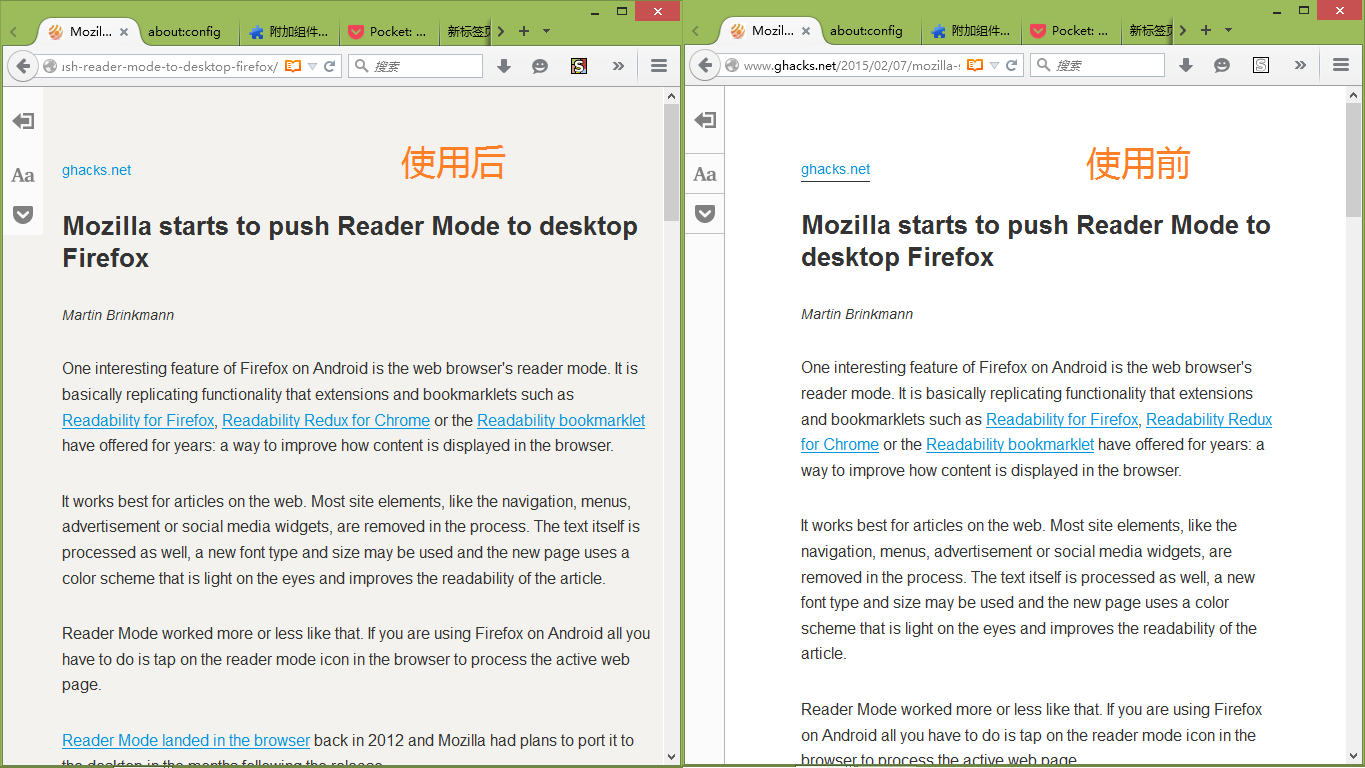The image size is (1365, 768).
Task: Open Readability for Firefox link in the right window
Action: (x=1062, y=419)
